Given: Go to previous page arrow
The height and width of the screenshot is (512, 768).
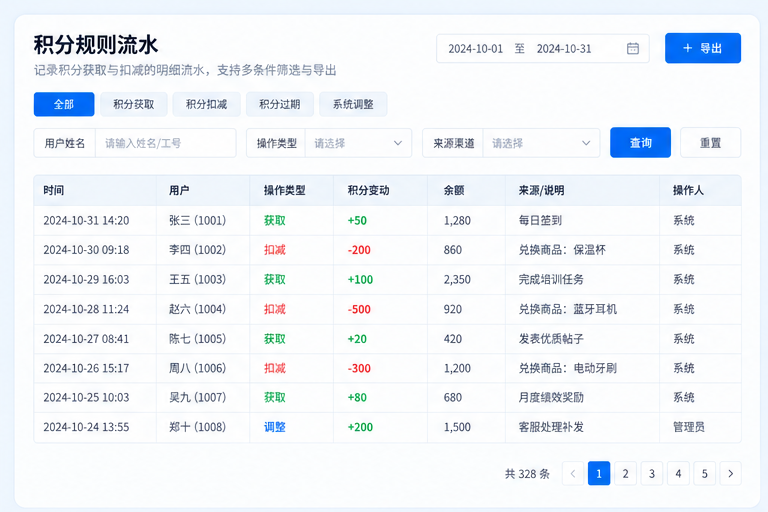Looking at the screenshot, I should coord(573,473).
